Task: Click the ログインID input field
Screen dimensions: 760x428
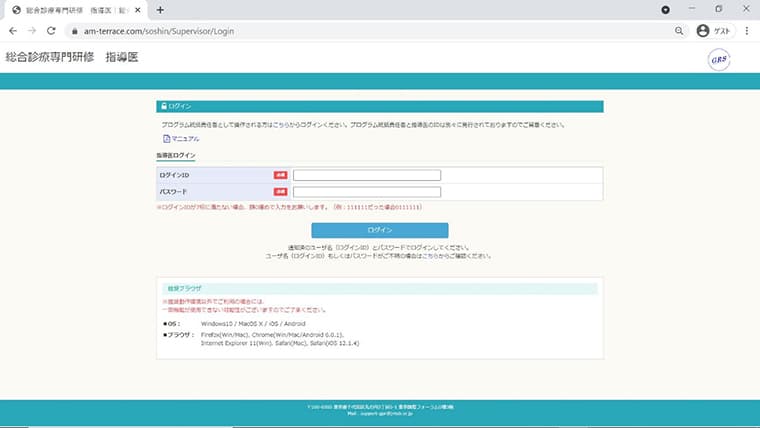Action: (x=367, y=175)
